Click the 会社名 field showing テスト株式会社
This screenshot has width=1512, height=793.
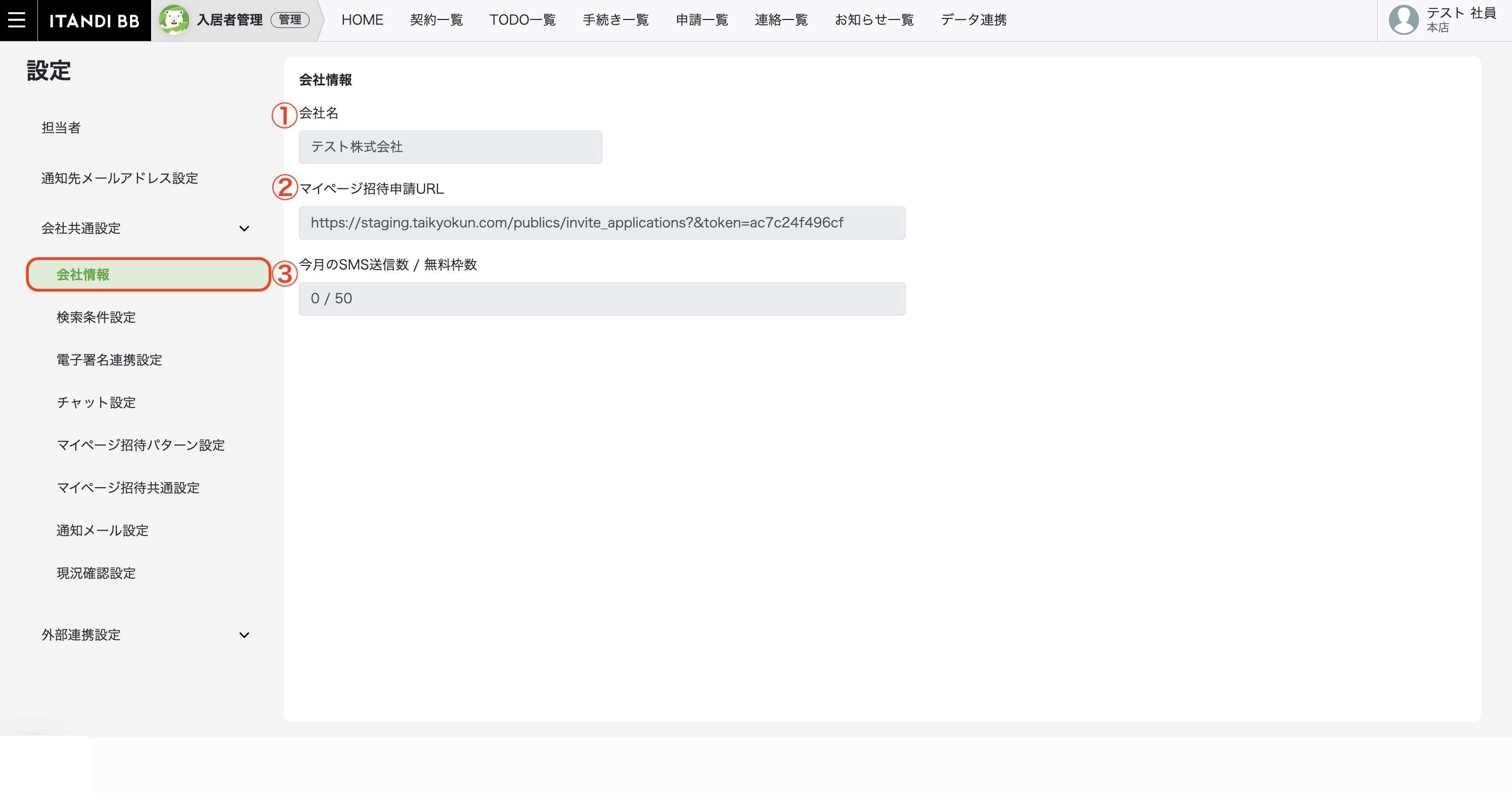pos(450,147)
